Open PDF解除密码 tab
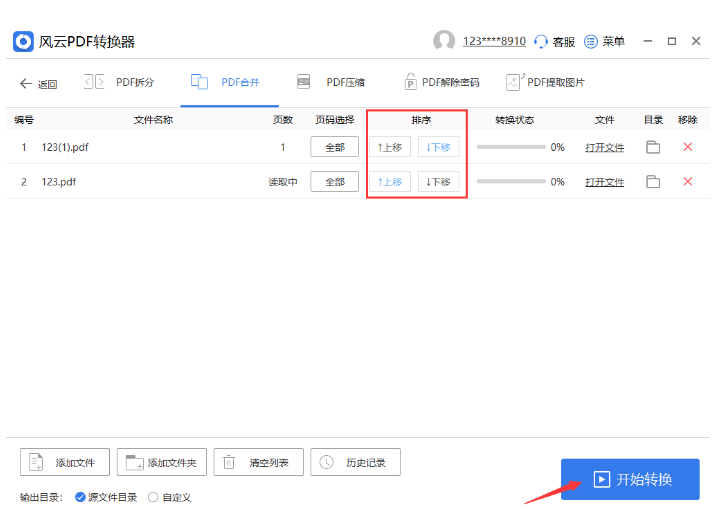The height and width of the screenshot is (517, 722). 441,82
